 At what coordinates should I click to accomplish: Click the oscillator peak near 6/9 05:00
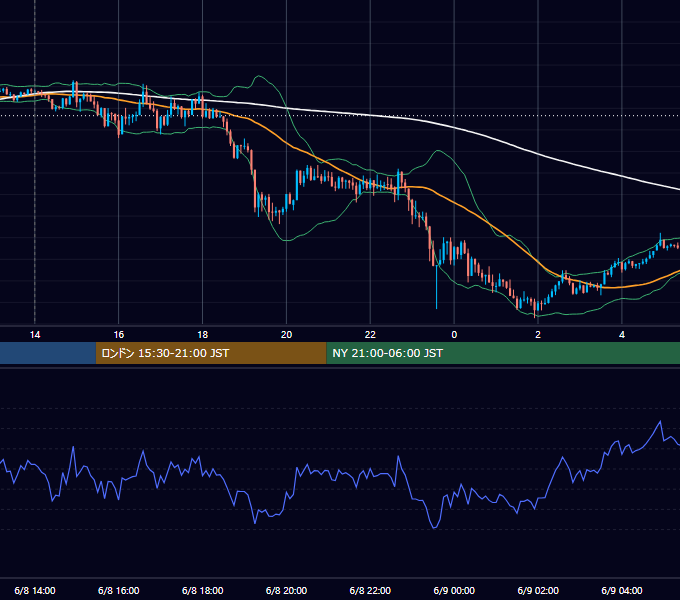(660, 421)
